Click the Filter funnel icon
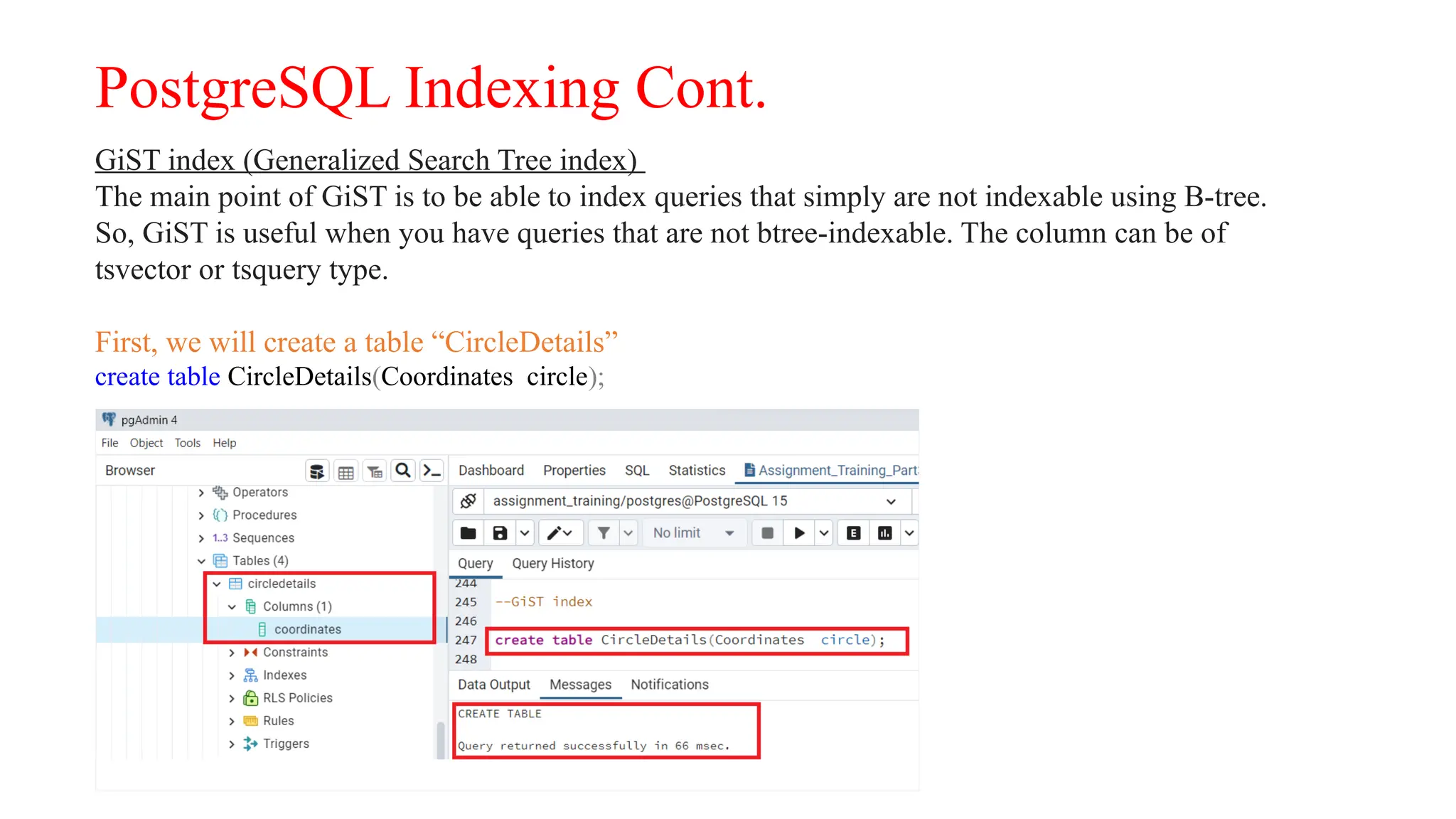 click(604, 533)
